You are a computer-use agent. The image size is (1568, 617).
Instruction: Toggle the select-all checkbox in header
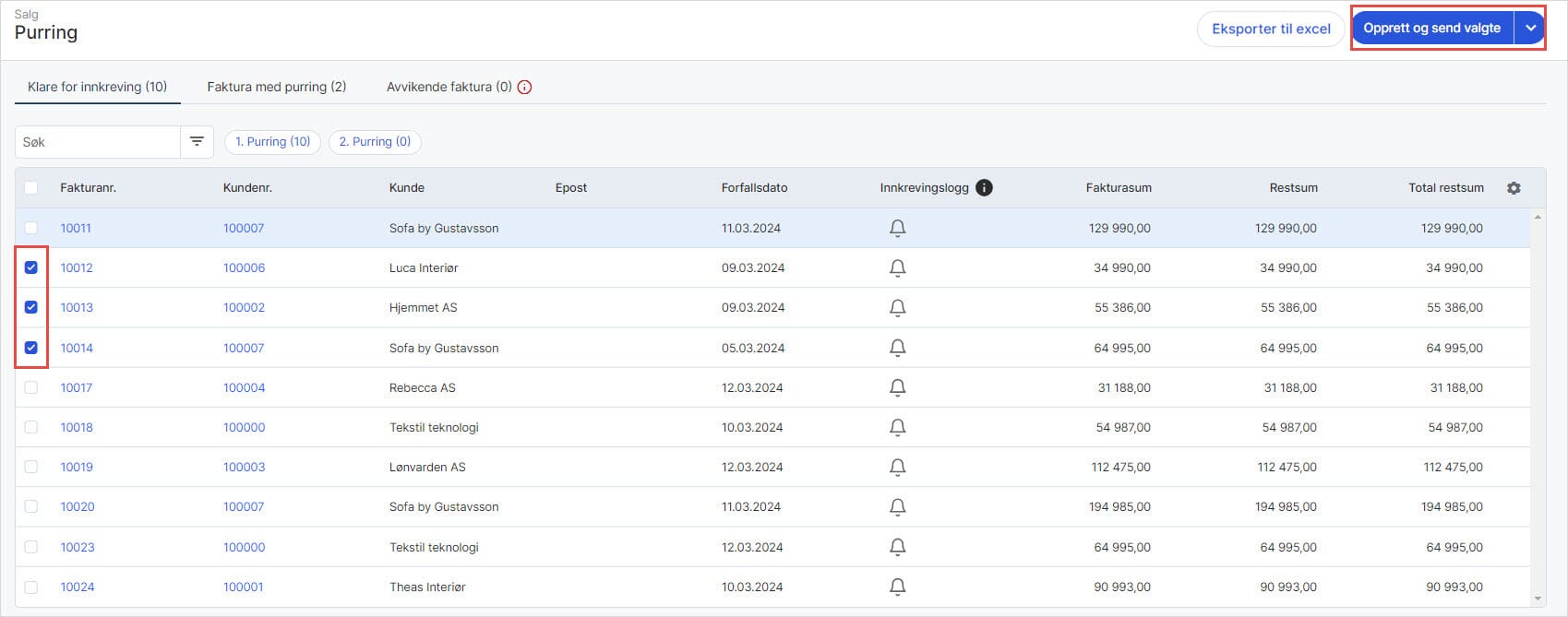(x=31, y=187)
